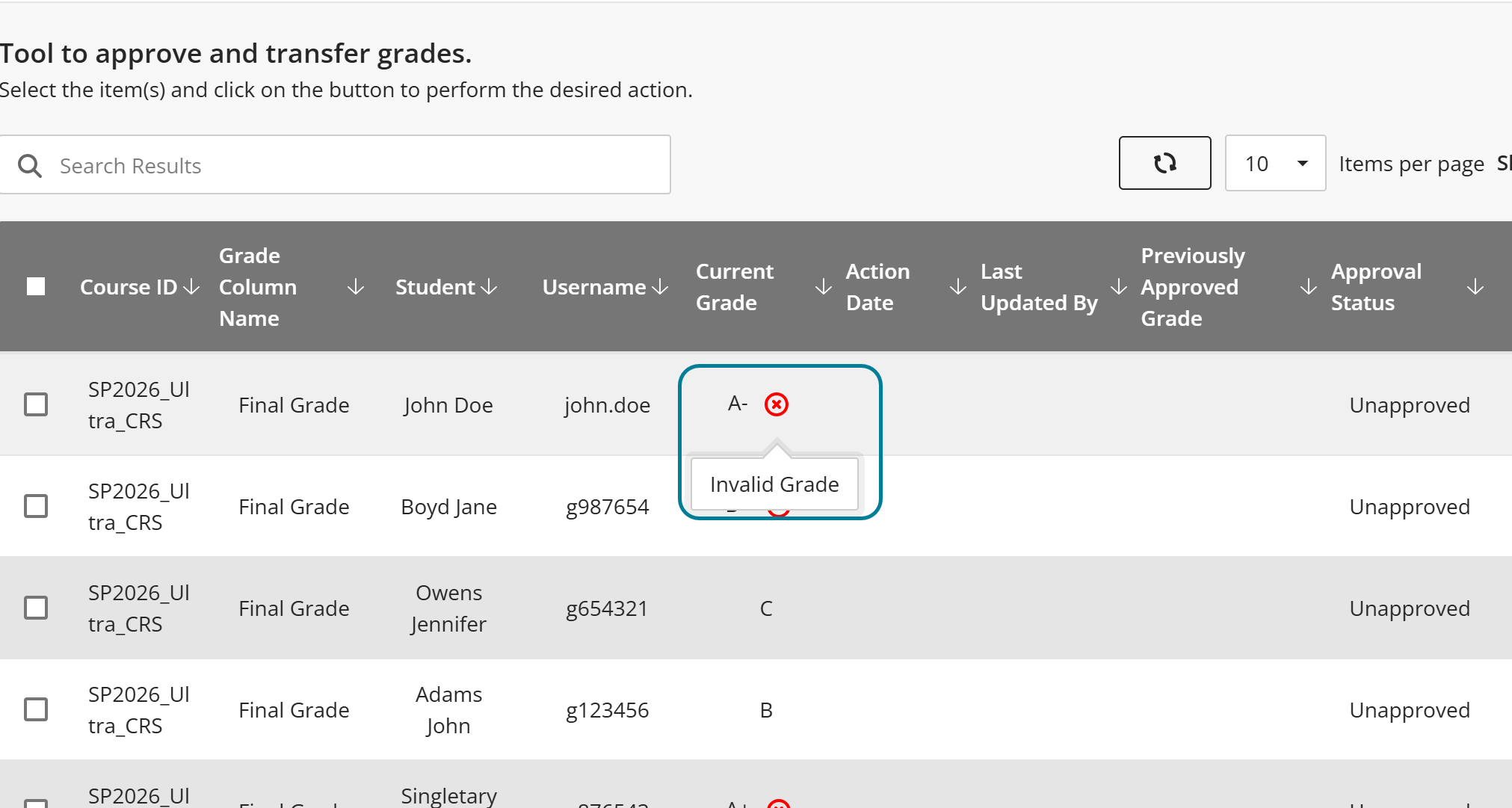1512x808 pixels.
Task: Select the header select-all checkbox
Action: tap(36, 286)
